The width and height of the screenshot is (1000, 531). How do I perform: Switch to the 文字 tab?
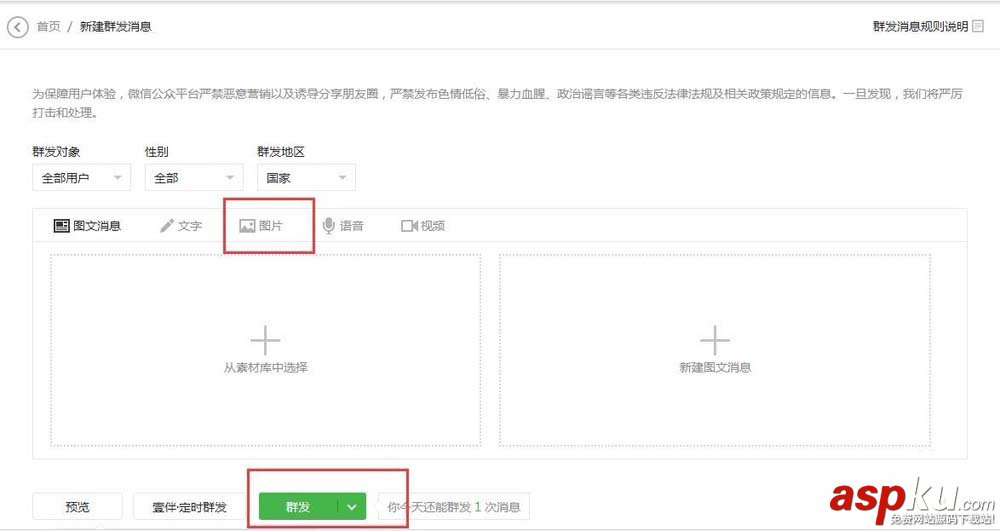[181, 226]
